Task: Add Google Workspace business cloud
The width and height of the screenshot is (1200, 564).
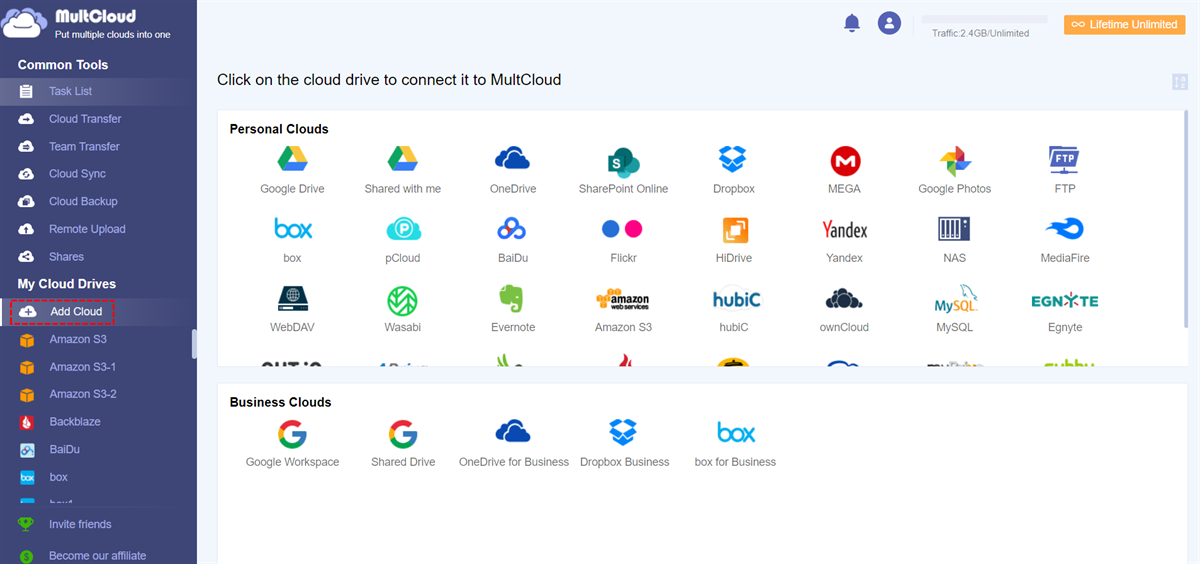Action: pyautogui.click(x=292, y=443)
